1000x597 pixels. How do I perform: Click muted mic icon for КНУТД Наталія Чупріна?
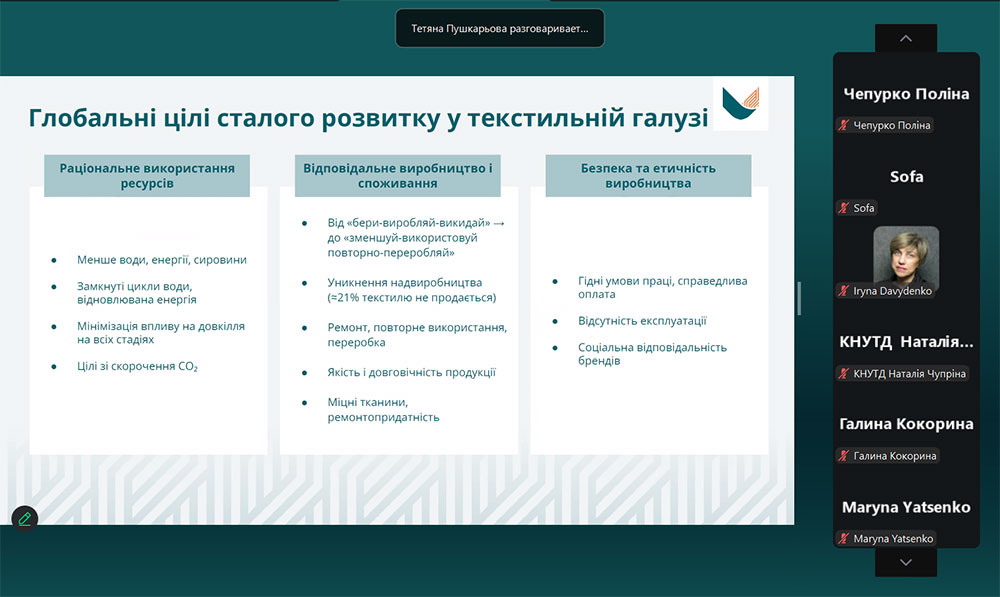[844, 374]
